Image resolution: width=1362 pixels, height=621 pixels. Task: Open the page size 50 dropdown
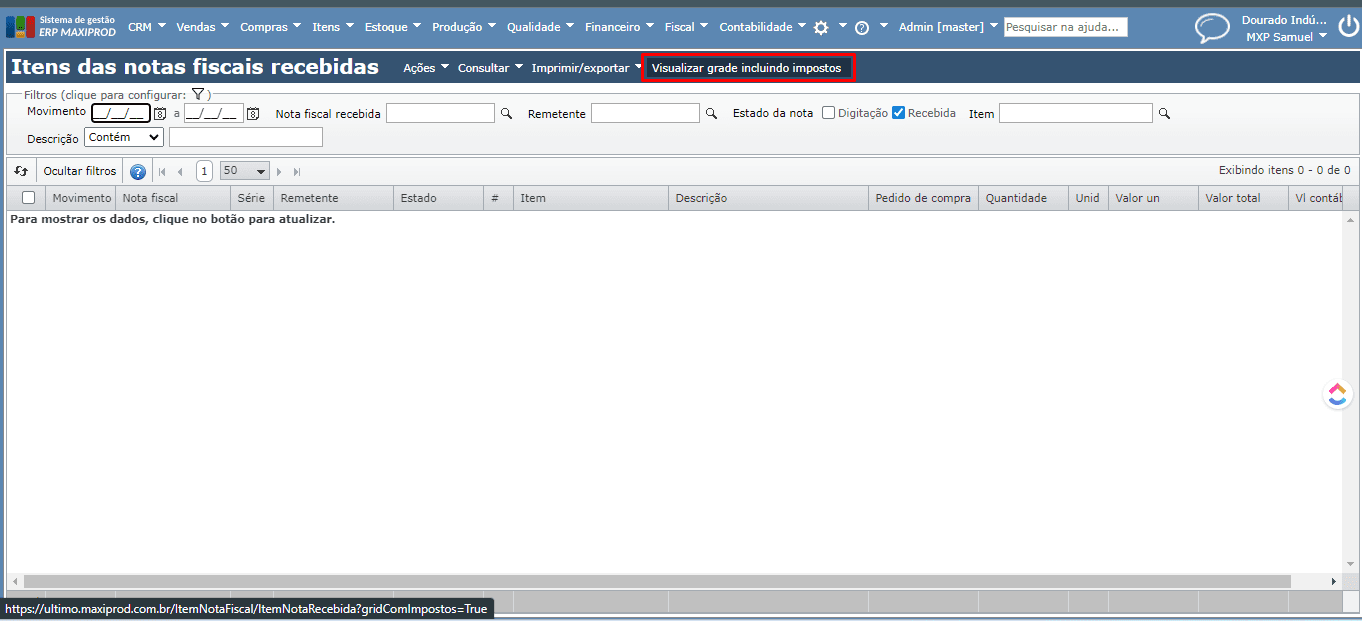pos(245,171)
